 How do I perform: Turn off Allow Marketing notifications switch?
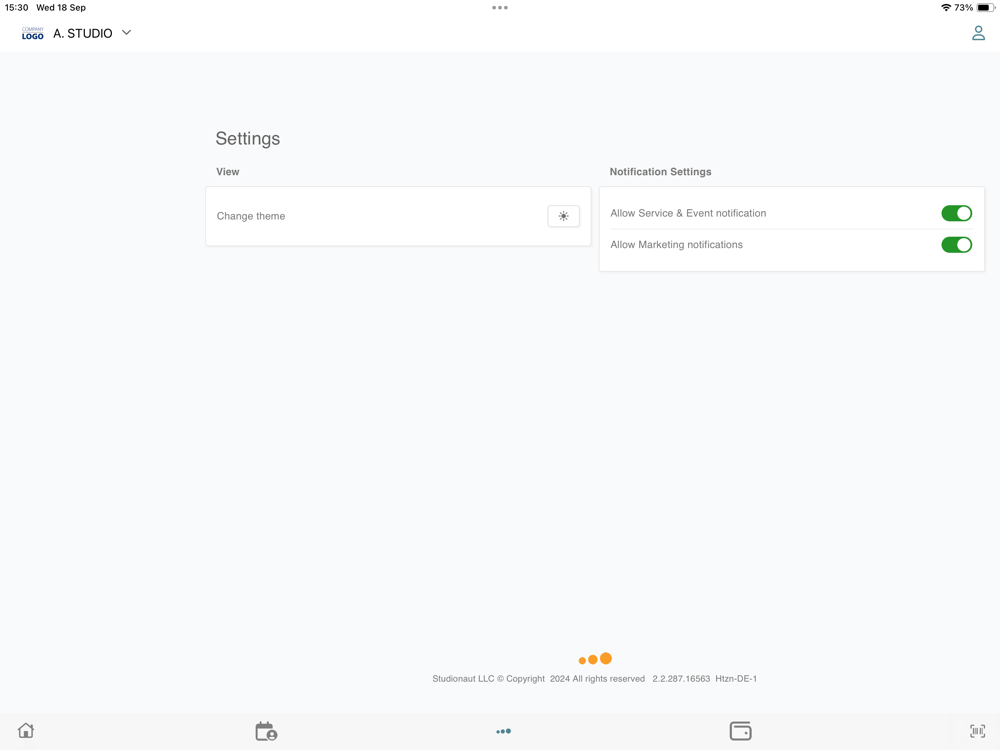tap(956, 245)
